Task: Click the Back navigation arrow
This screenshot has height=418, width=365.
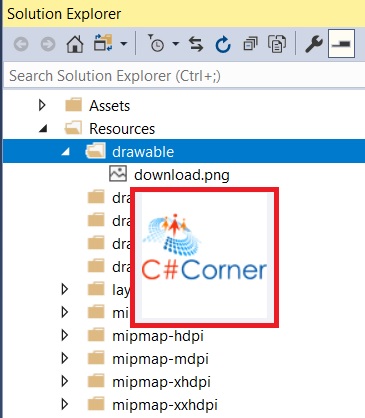Action: point(21,44)
